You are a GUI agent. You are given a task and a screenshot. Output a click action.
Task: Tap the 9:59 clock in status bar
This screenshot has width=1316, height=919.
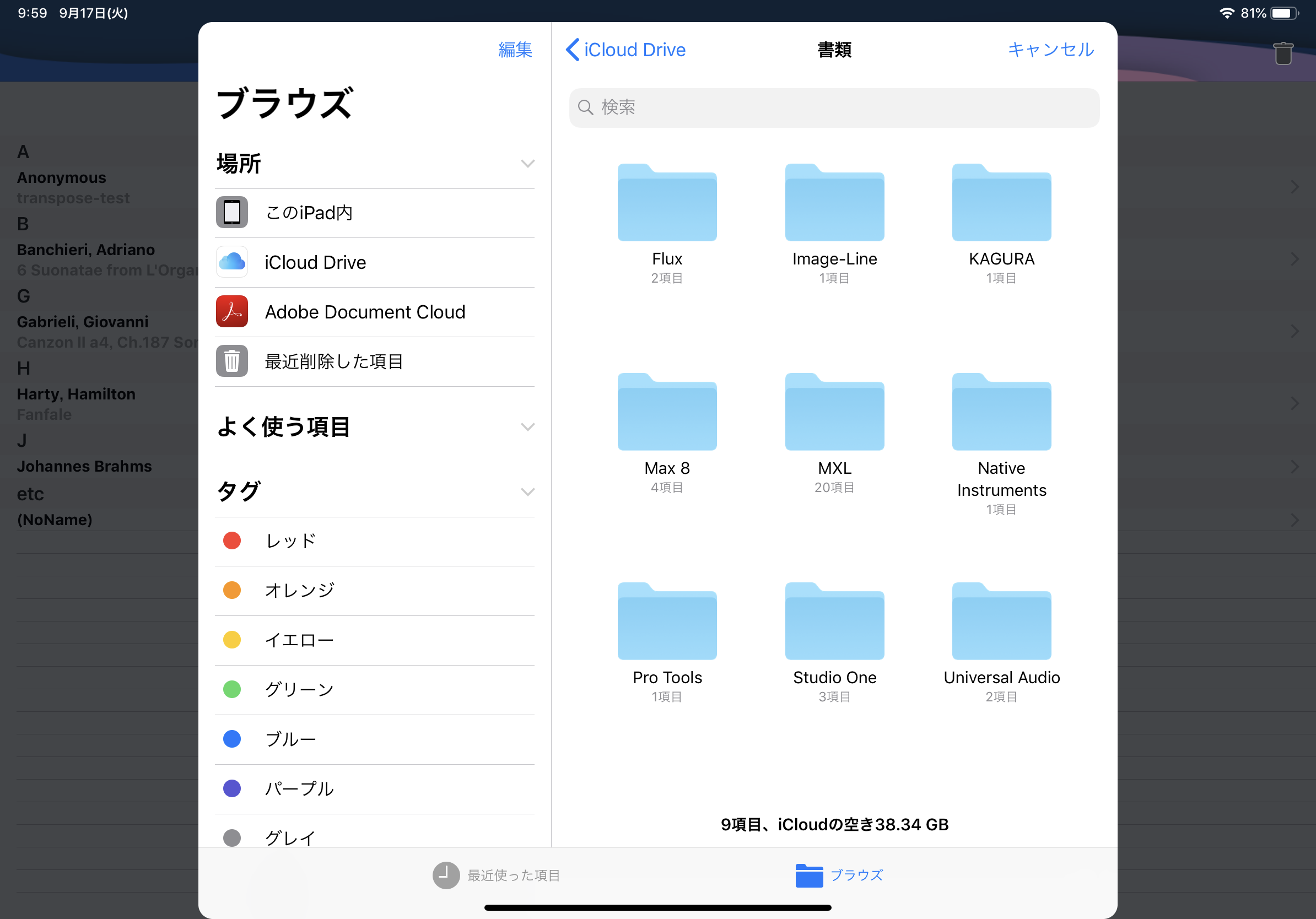(x=32, y=13)
